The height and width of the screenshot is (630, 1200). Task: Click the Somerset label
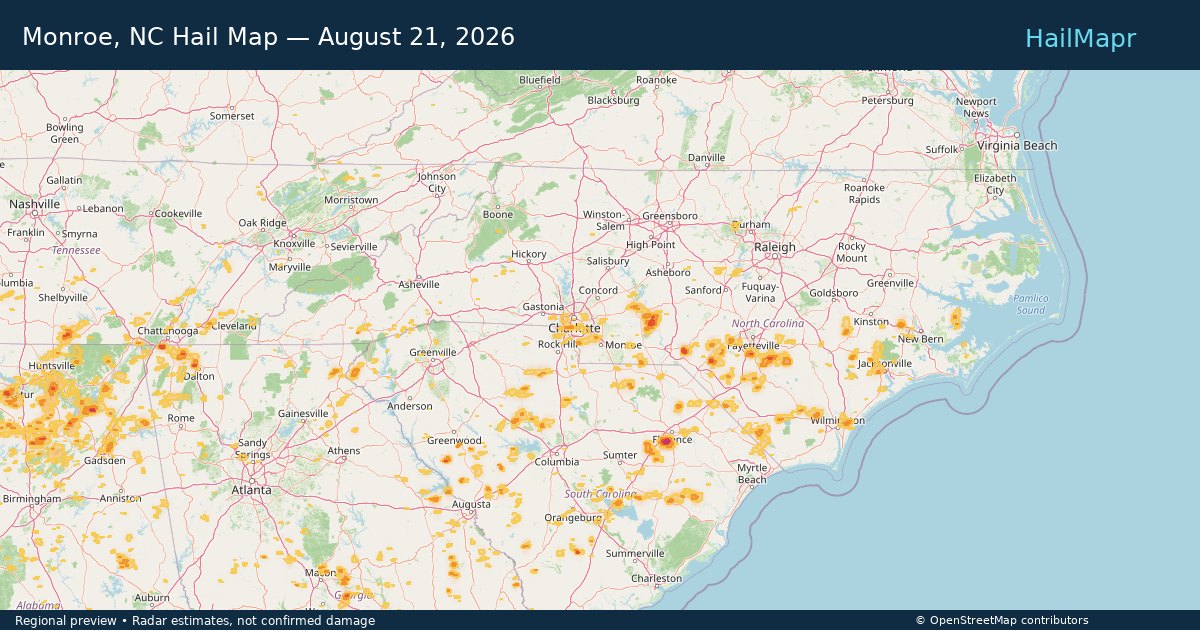[x=232, y=117]
